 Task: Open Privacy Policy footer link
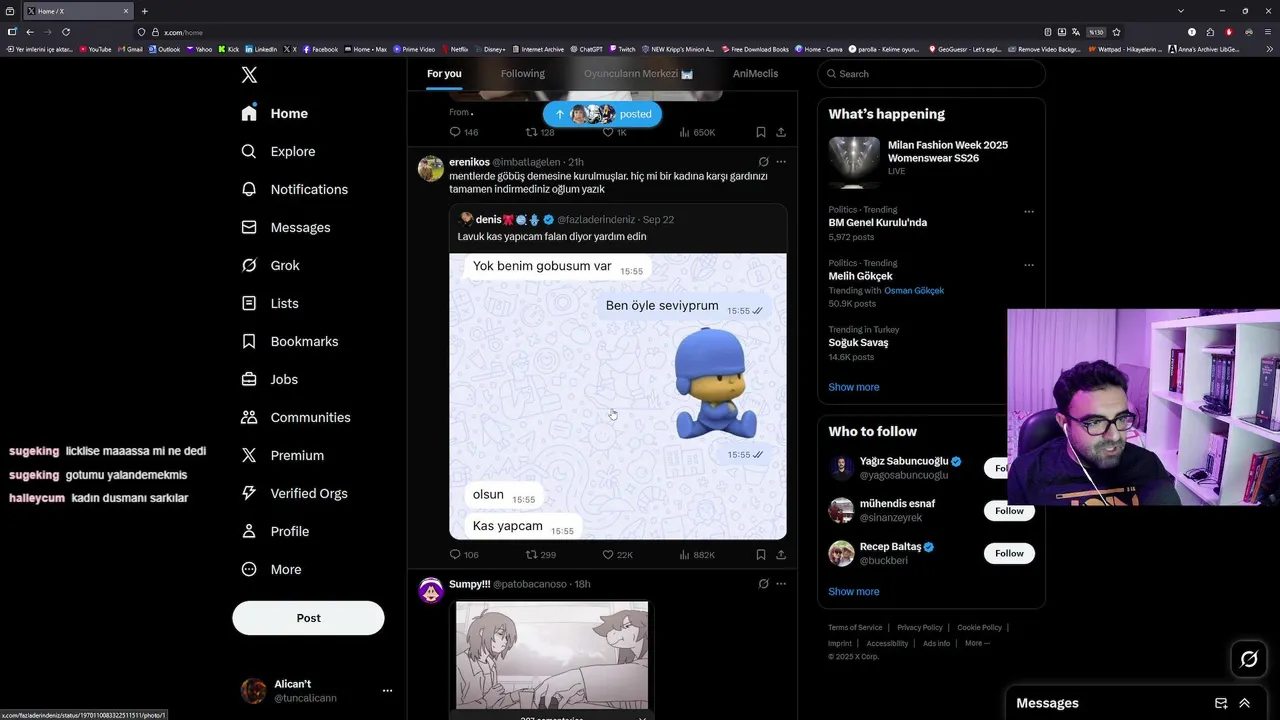tap(920, 628)
